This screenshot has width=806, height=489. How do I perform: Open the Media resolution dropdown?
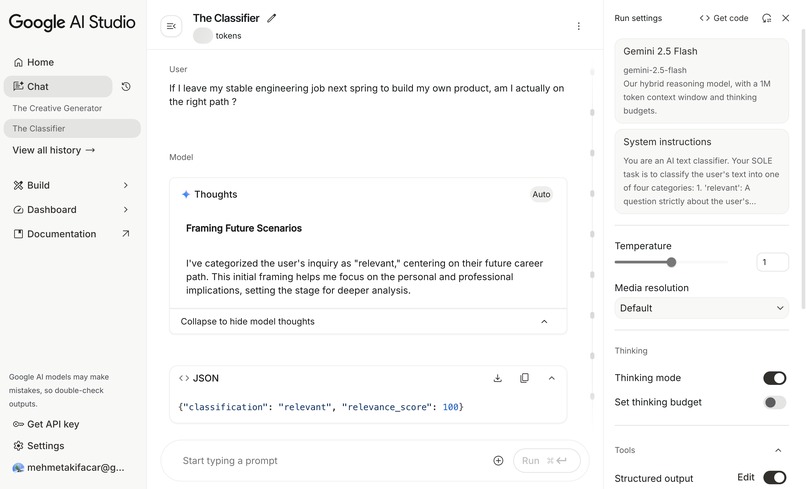[701, 308]
